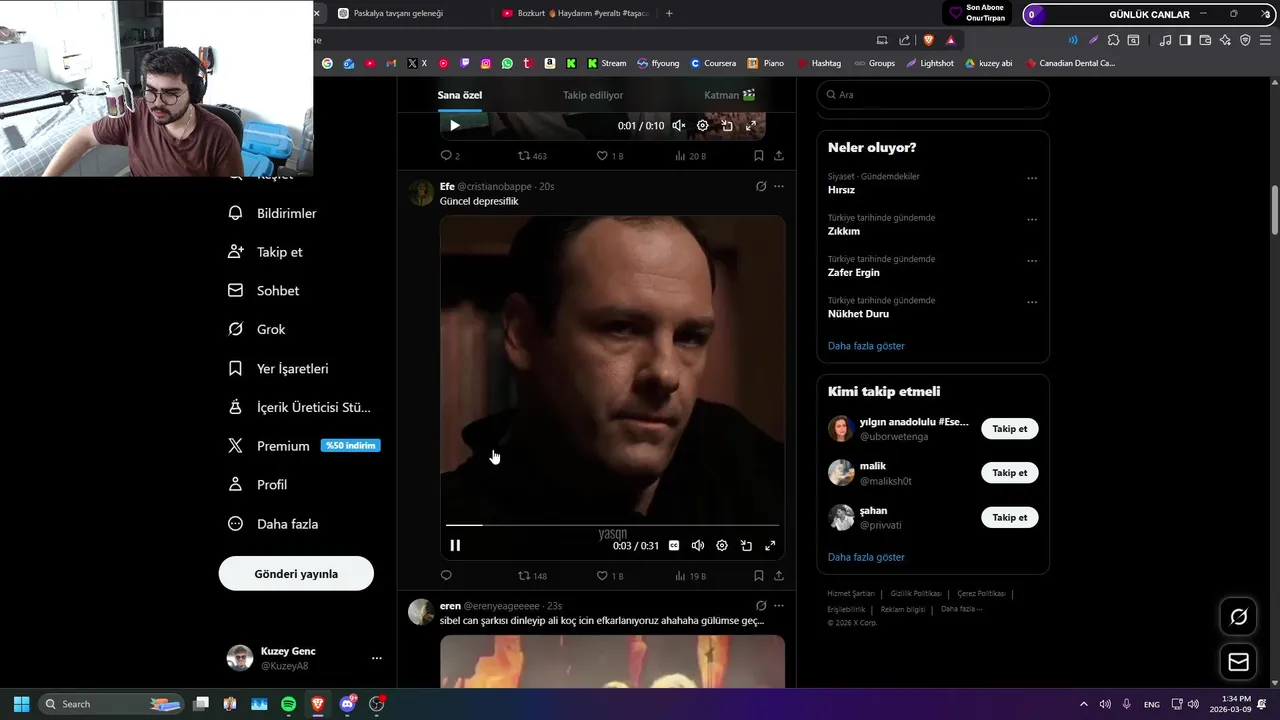Click Brave Shields lion icon
The image size is (1280, 720).
point(929,40)
